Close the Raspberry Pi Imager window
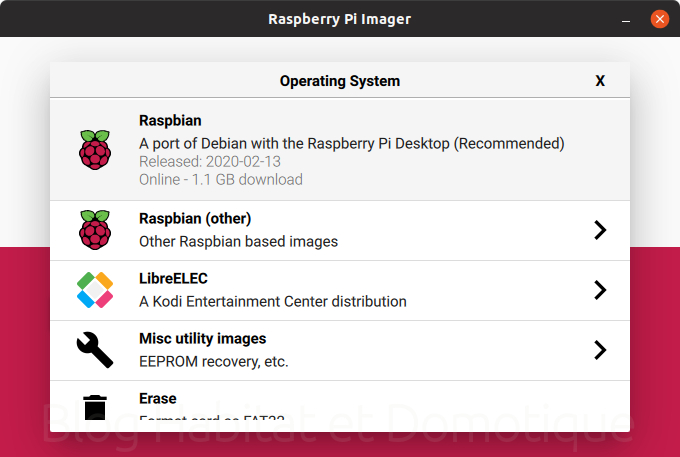Screen dimensions: 680x457 tap(659, 18)
